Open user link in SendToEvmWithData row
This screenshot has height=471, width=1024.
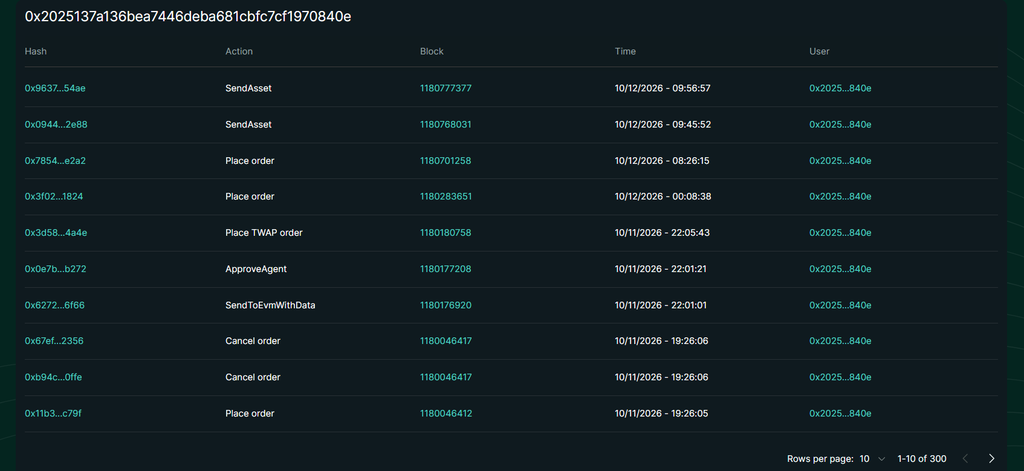click(x=840, y=305)
